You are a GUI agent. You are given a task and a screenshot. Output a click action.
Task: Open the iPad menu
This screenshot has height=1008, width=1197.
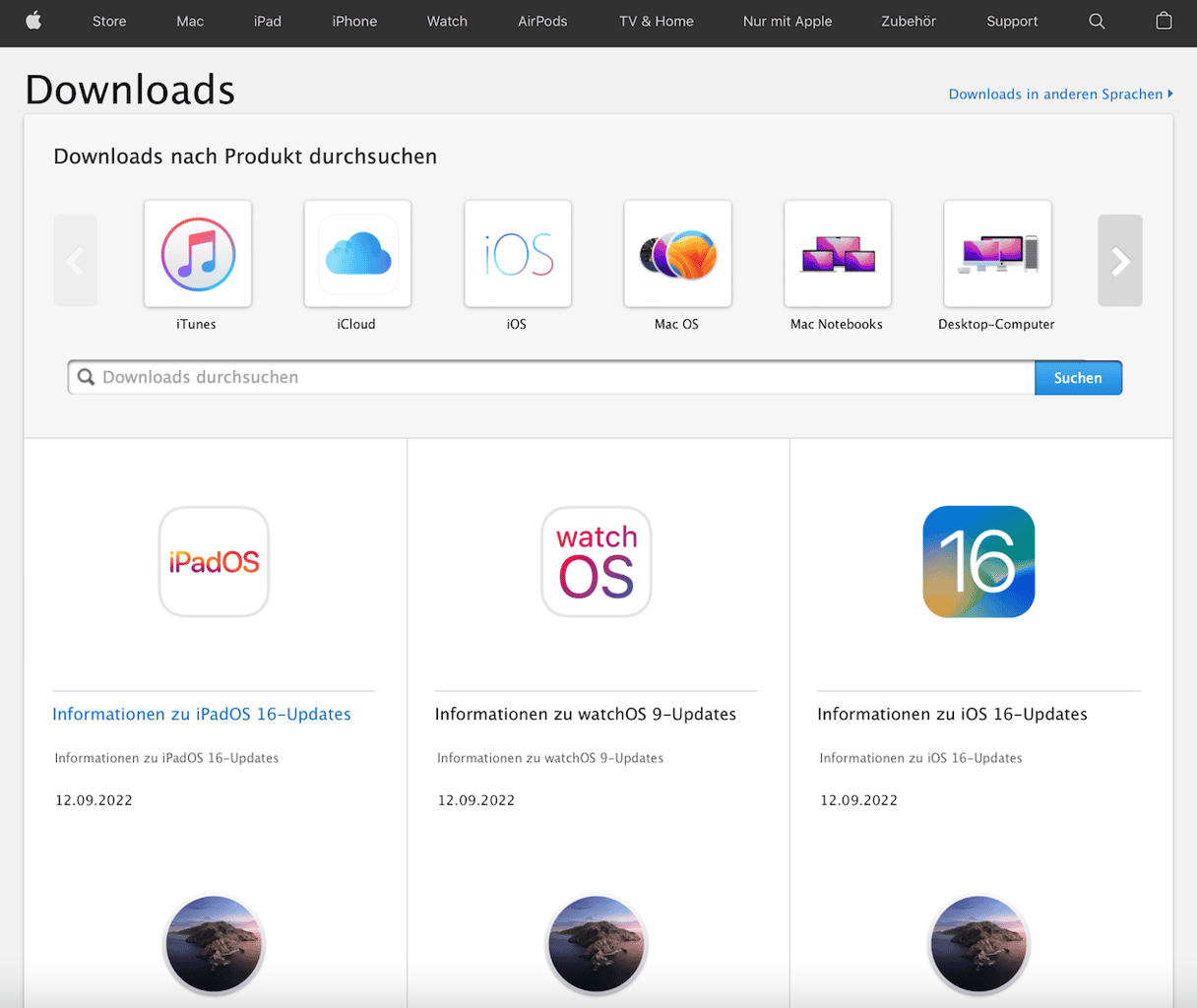tap(268, 22)
